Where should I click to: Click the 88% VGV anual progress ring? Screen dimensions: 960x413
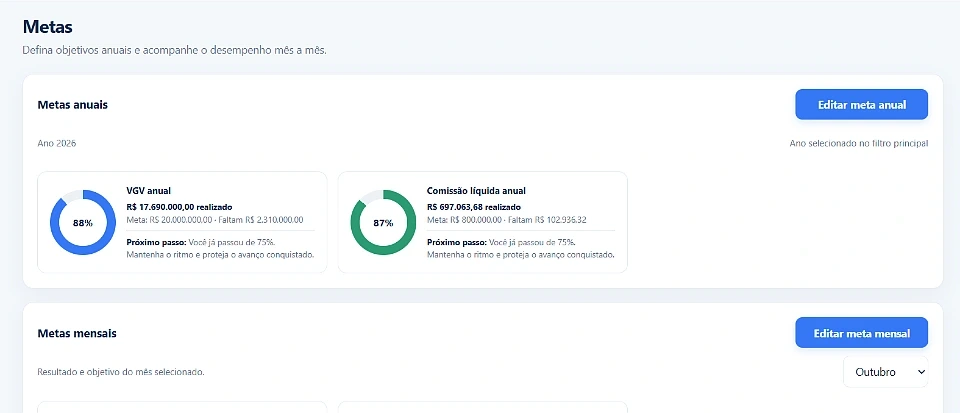(83, 223)
